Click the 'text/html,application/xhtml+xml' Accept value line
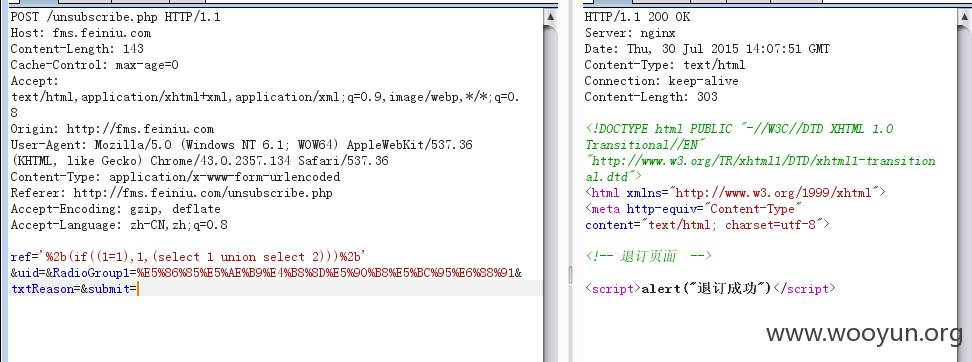 265,97
